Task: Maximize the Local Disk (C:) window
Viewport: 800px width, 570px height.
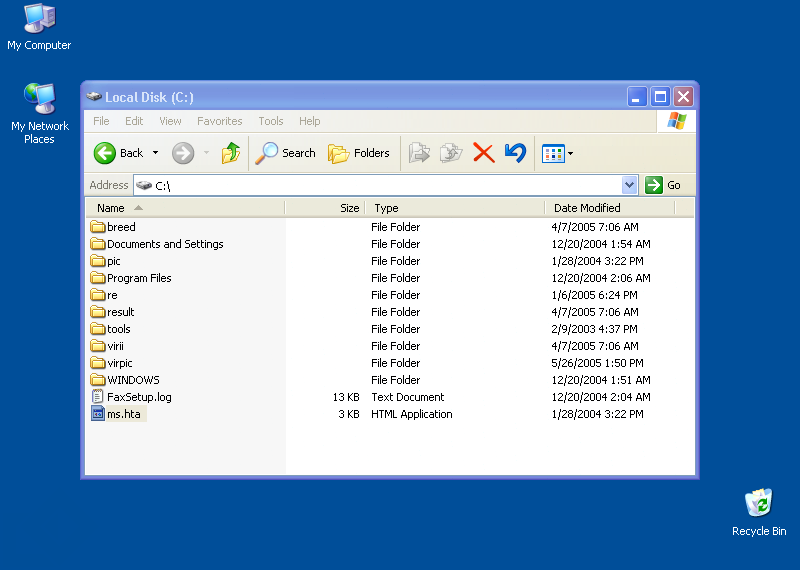Action: tap(660, 96)
